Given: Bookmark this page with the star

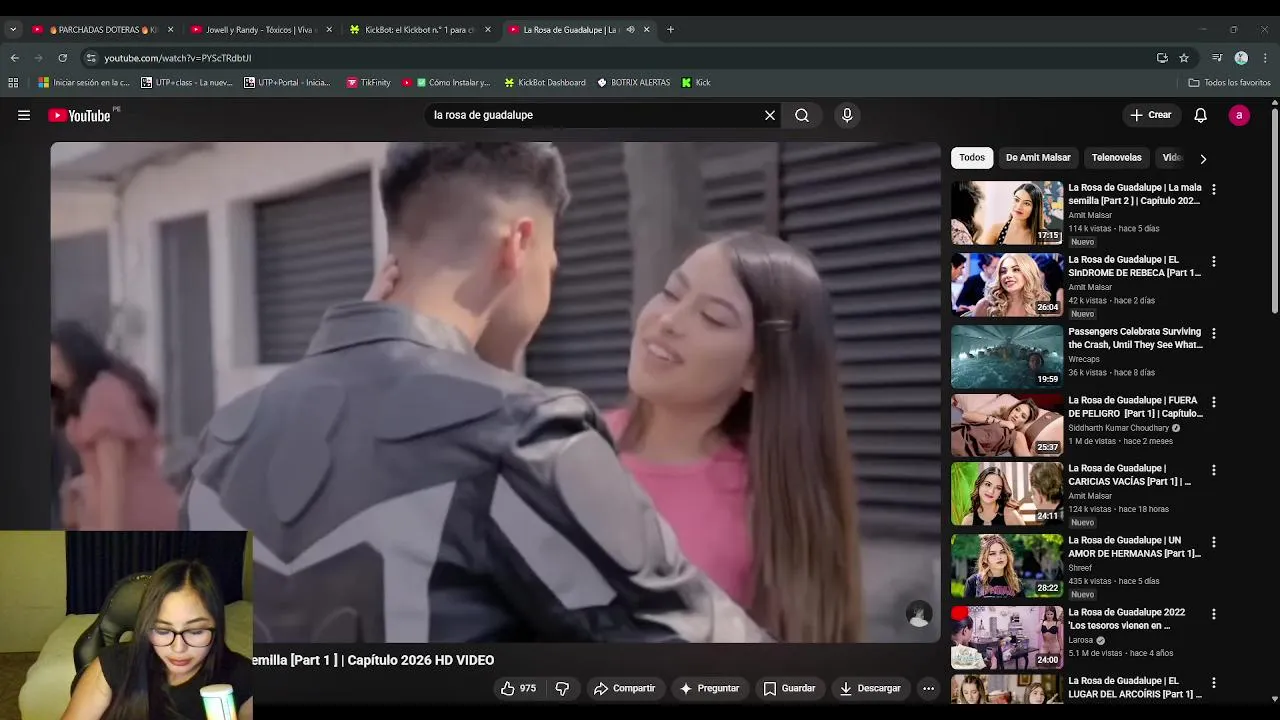Looking at the screenshot, I should (x=1184, y=58).
